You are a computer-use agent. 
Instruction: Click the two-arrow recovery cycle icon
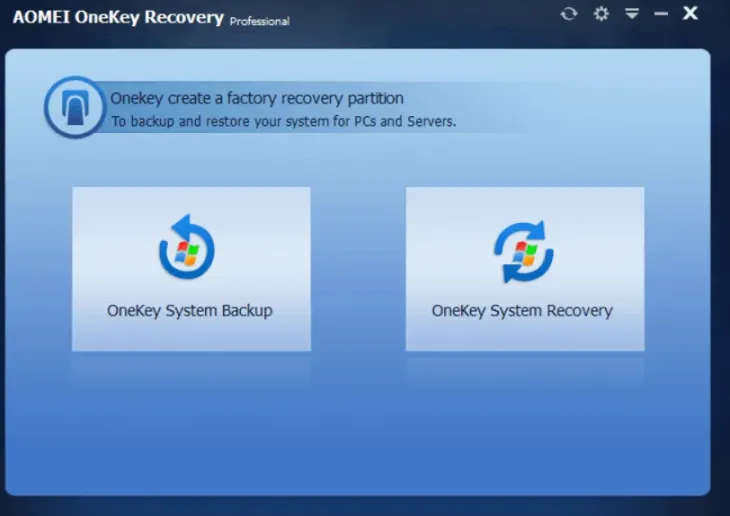(x=523, y=251)
